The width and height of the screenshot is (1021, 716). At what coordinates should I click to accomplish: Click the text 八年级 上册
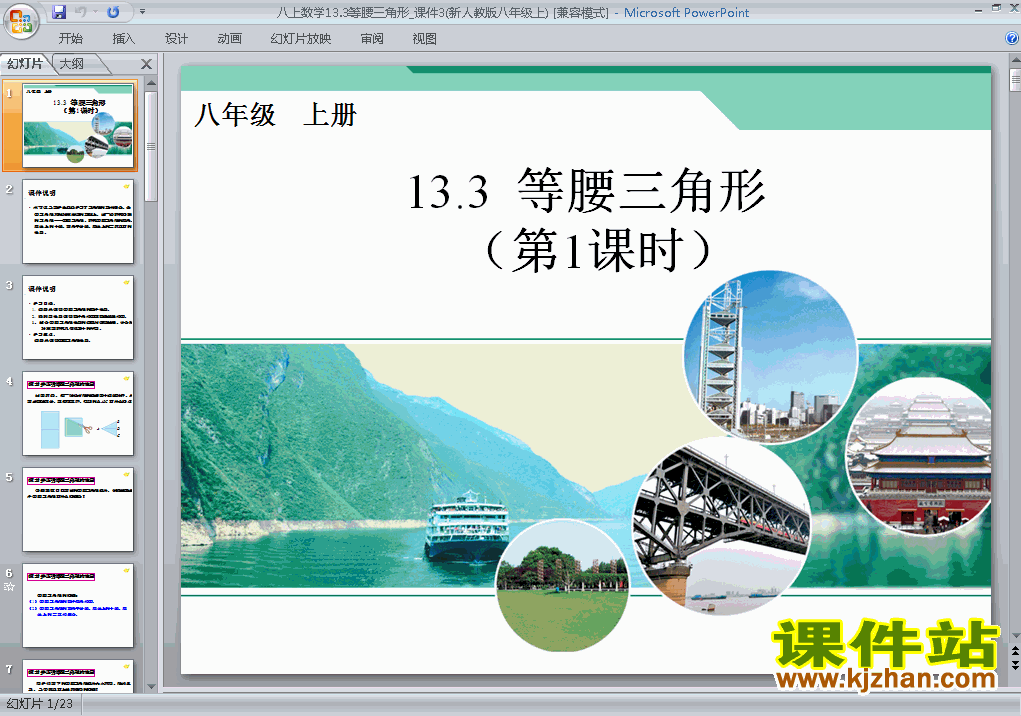coord(275,115)
